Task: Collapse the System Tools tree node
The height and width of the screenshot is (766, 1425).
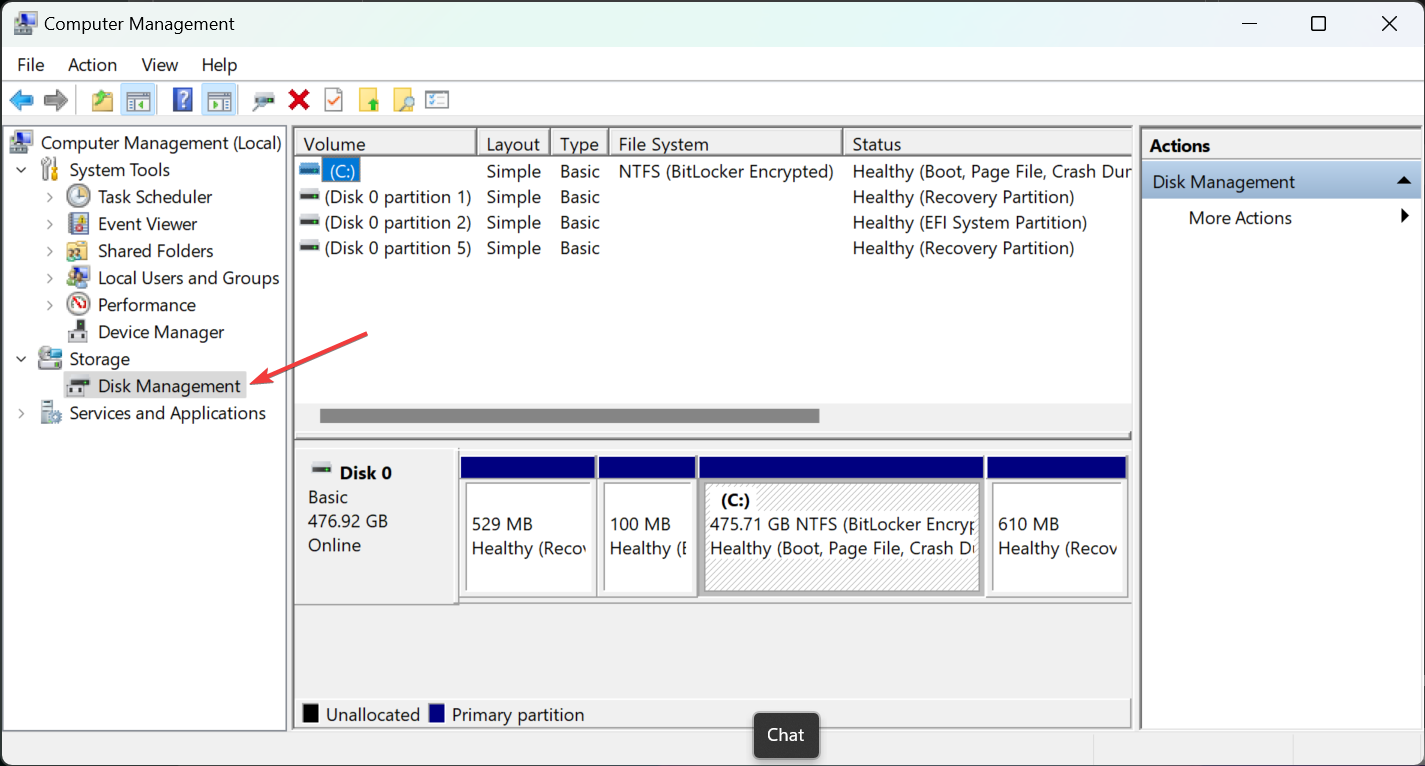Action: (x=21, y=170)
